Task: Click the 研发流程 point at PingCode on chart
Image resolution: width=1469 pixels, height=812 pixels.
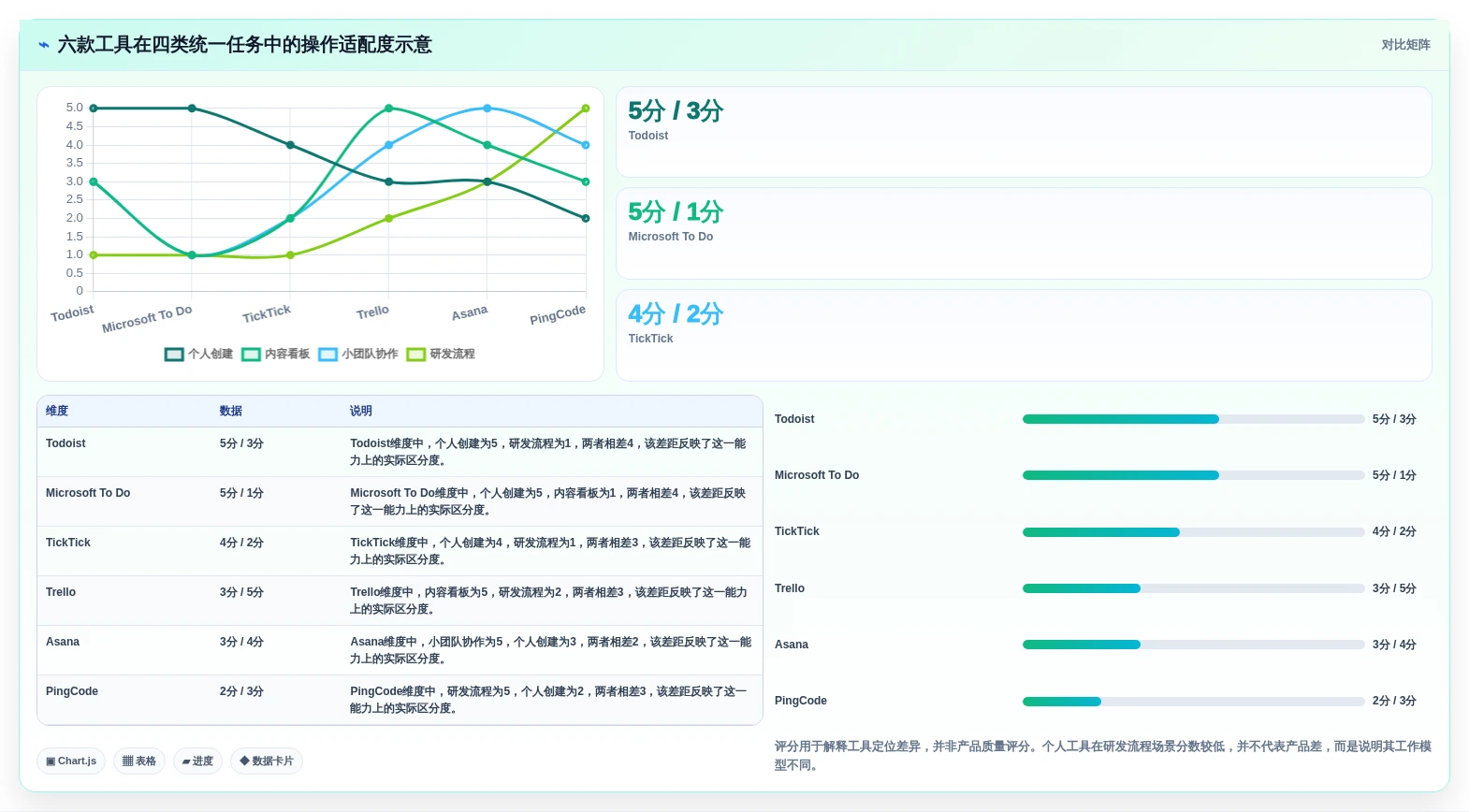Action: click(586, 109)
